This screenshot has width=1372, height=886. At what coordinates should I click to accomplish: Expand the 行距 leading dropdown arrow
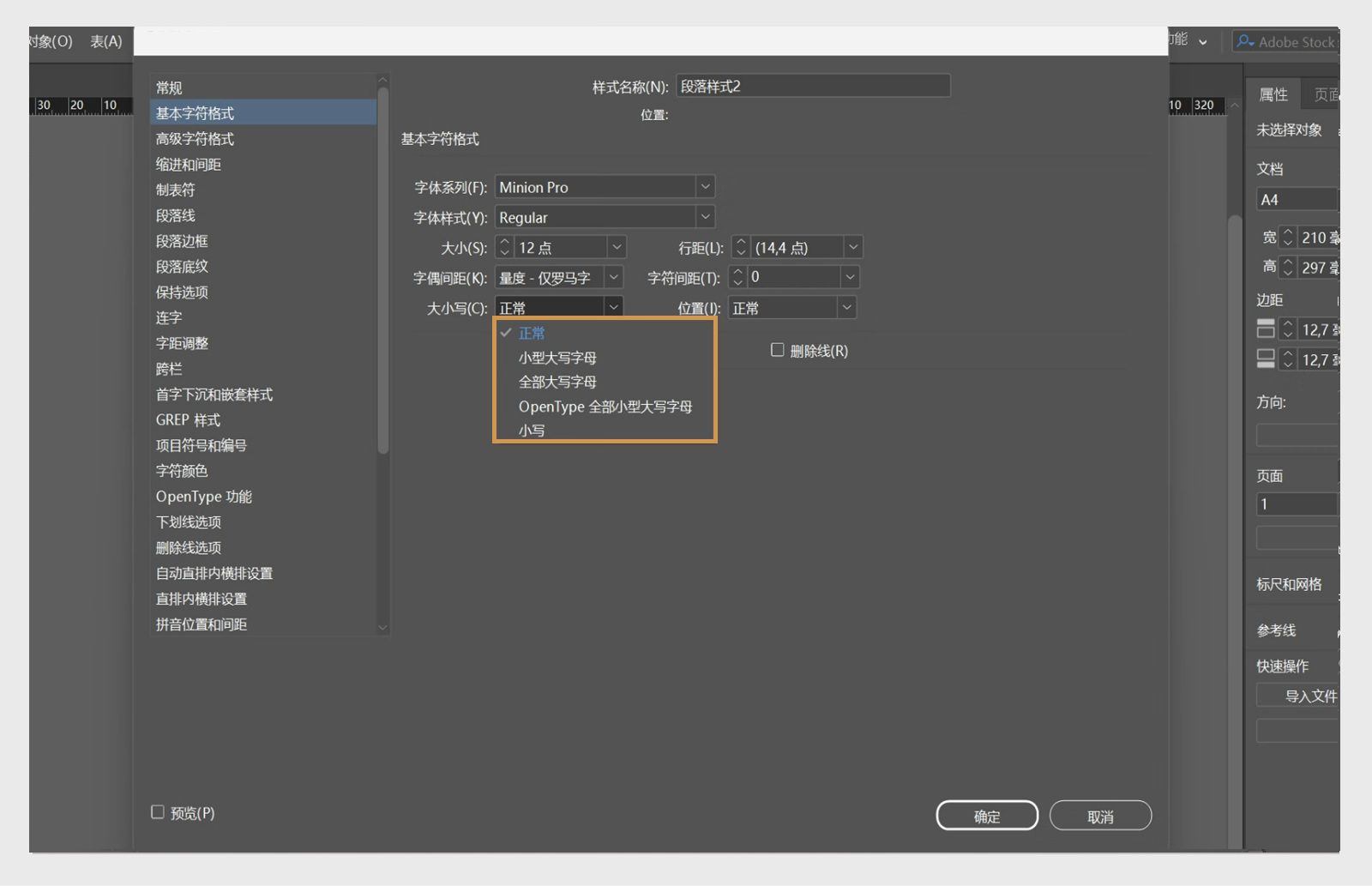click(852, 248)
